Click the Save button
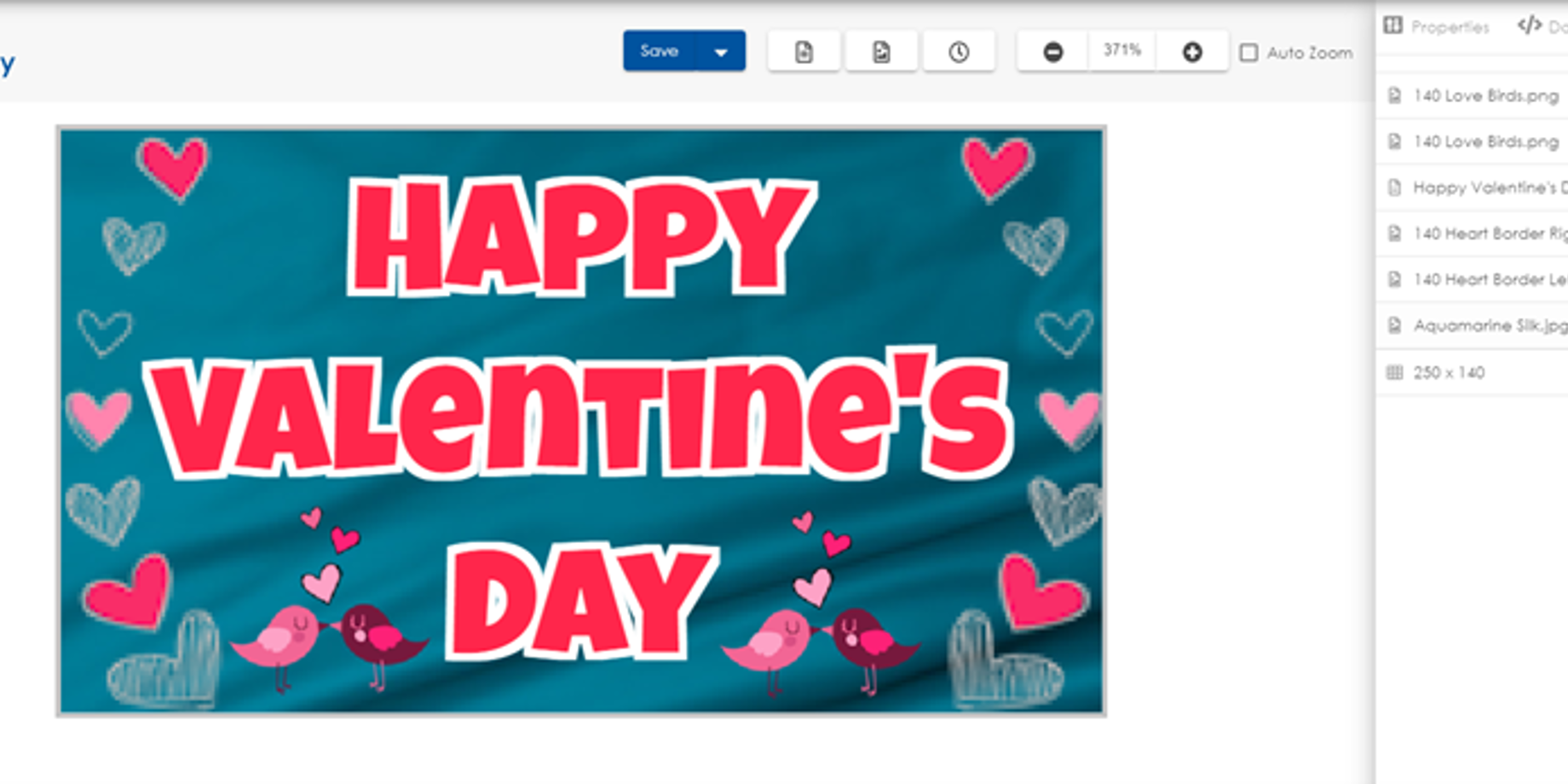 pyautogui.click(x=660, y=51)
